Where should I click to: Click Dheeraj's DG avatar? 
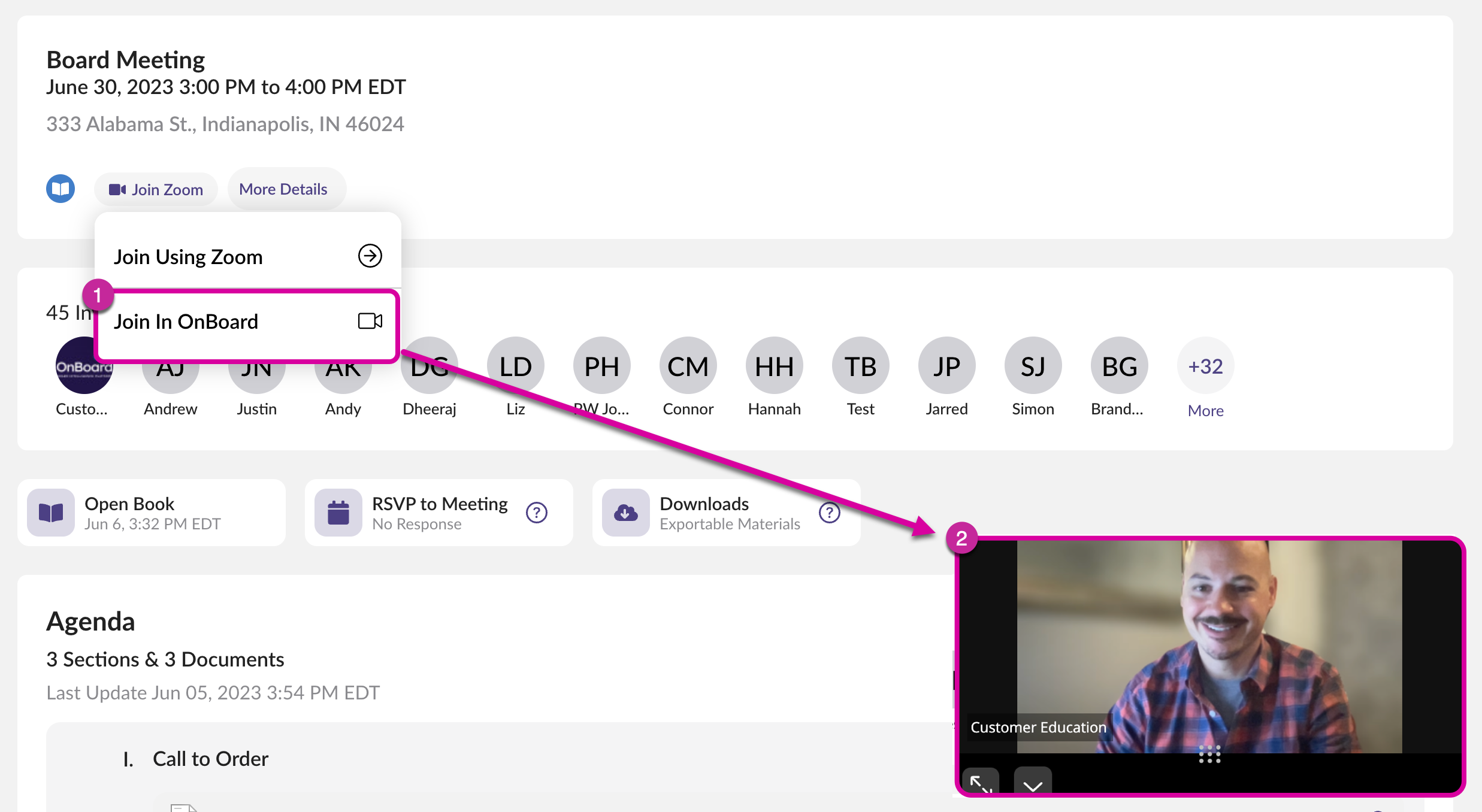click(x=430, y=366)
